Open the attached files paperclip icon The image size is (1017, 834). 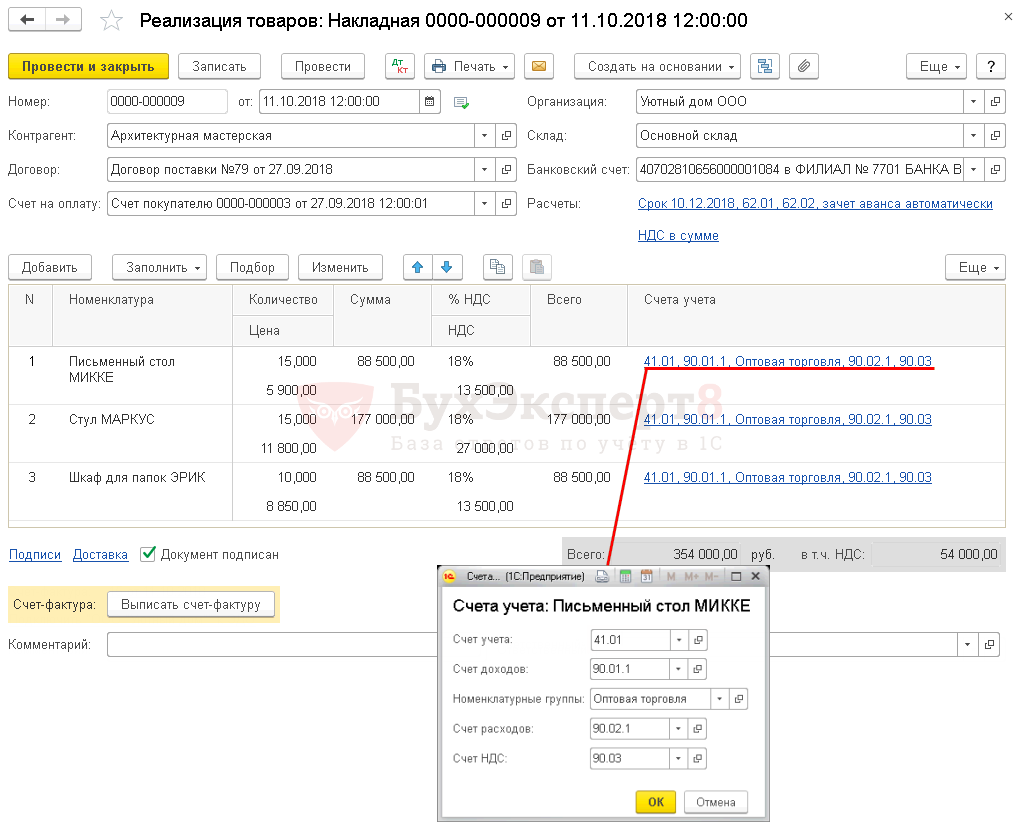[803, 66]
